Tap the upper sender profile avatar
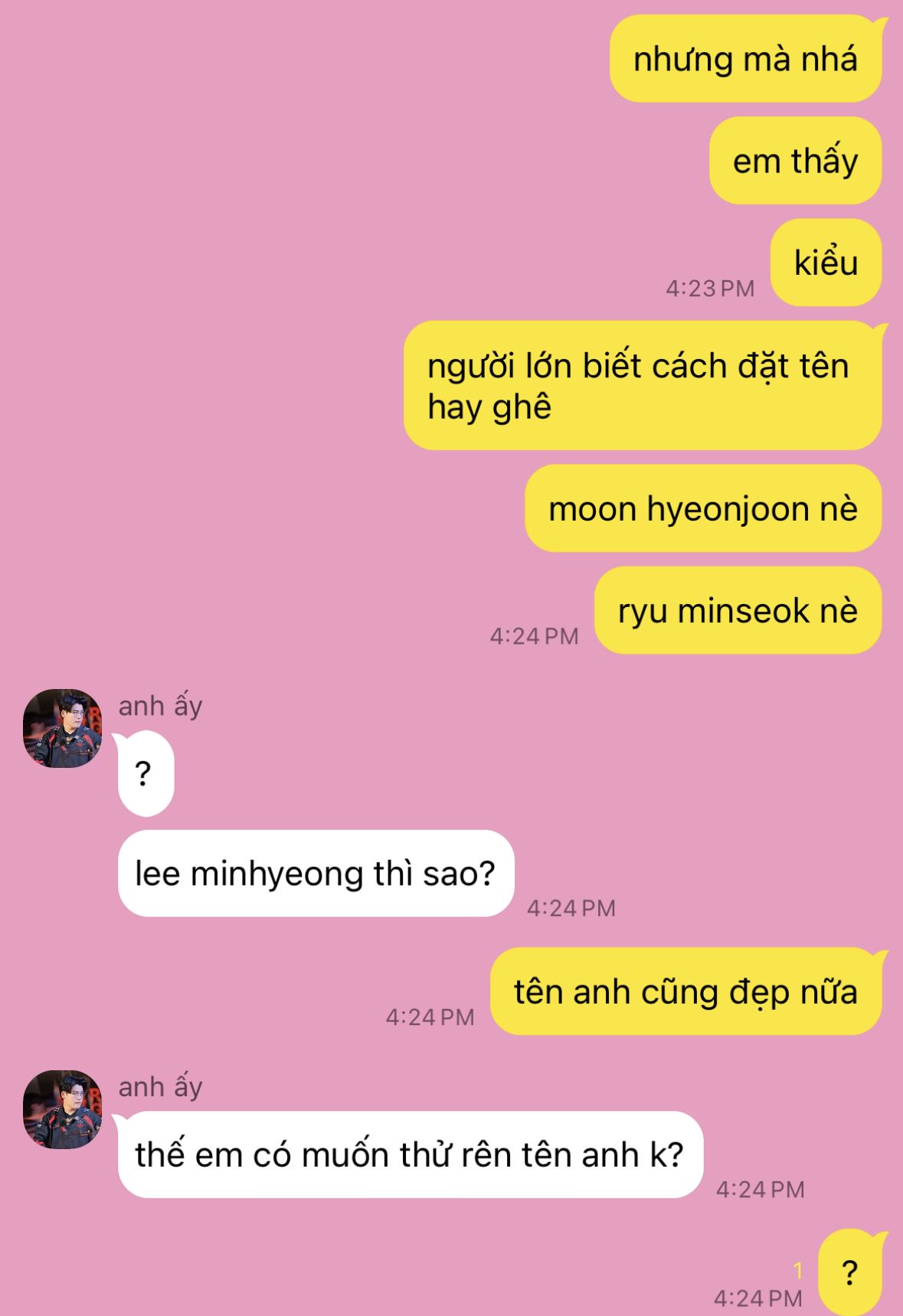 [63, 728]
